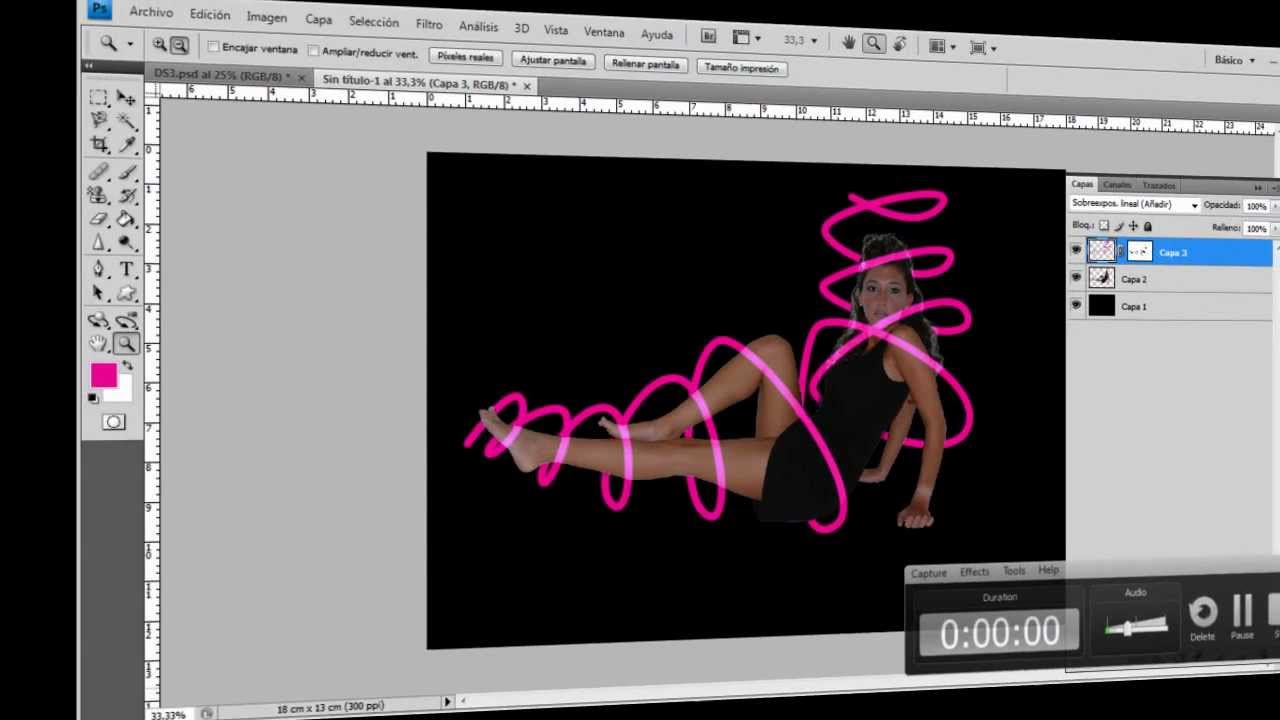Select the Eyedropper tool
The width and height of the screenshot is (1280, 720).
(126, 146)
